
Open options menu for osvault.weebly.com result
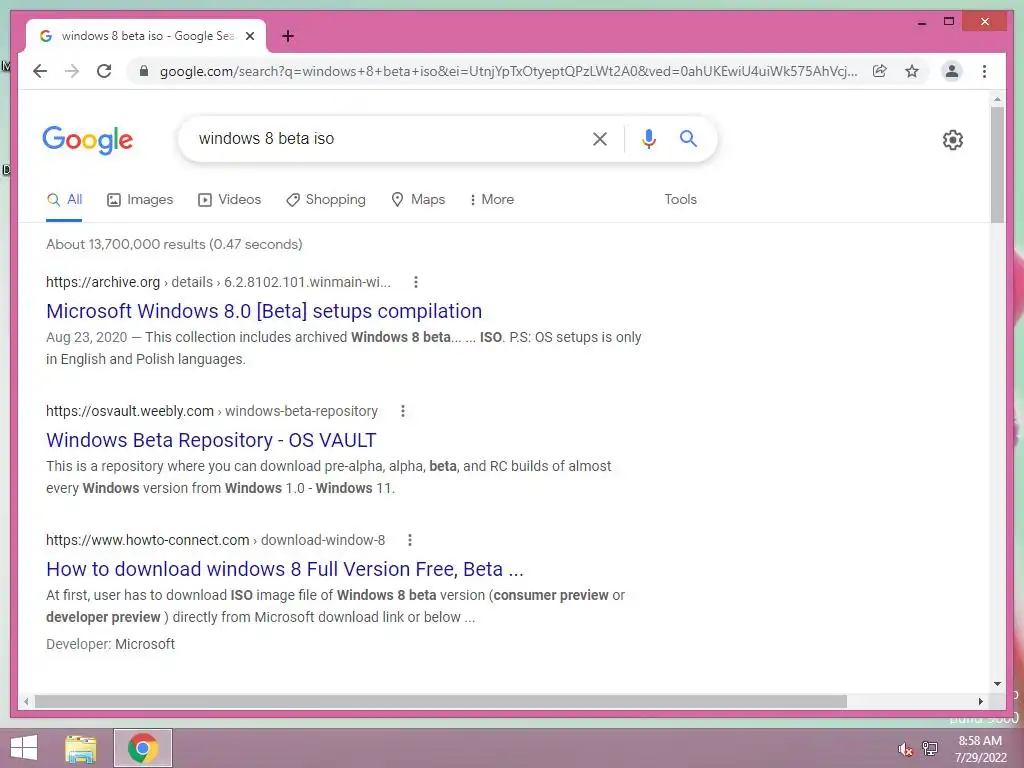(403, 411)
